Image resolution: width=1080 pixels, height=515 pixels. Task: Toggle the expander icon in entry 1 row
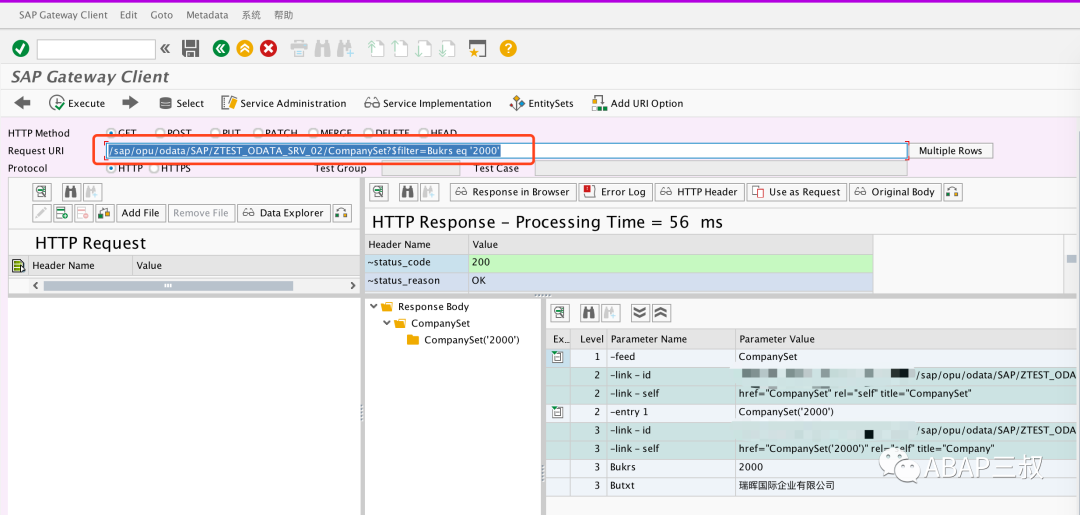click(557, 412)
